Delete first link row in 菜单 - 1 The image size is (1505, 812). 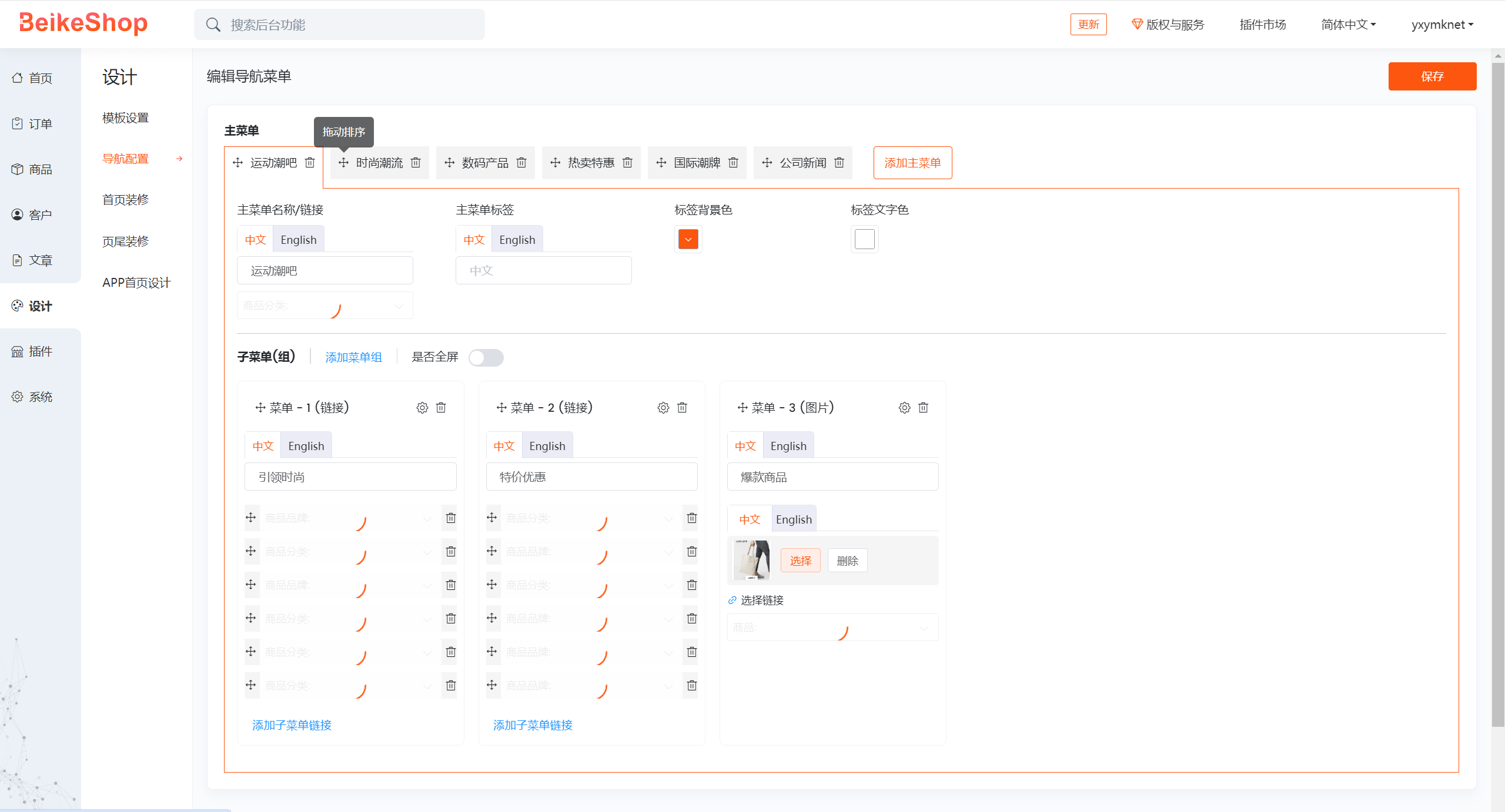click(x=451, y=518)
